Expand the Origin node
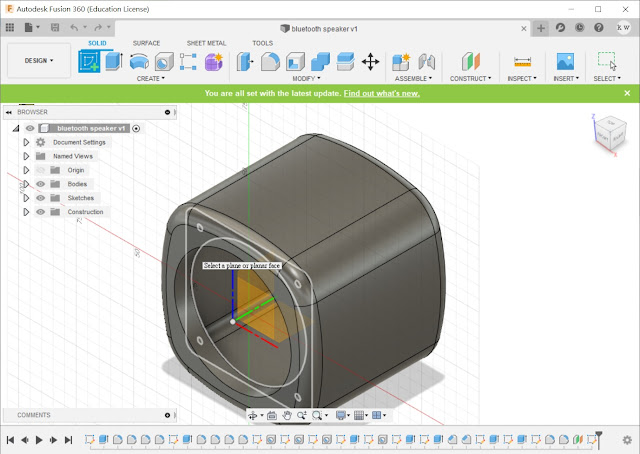This screenshot has height=454, width=640. tap(26, 170)
